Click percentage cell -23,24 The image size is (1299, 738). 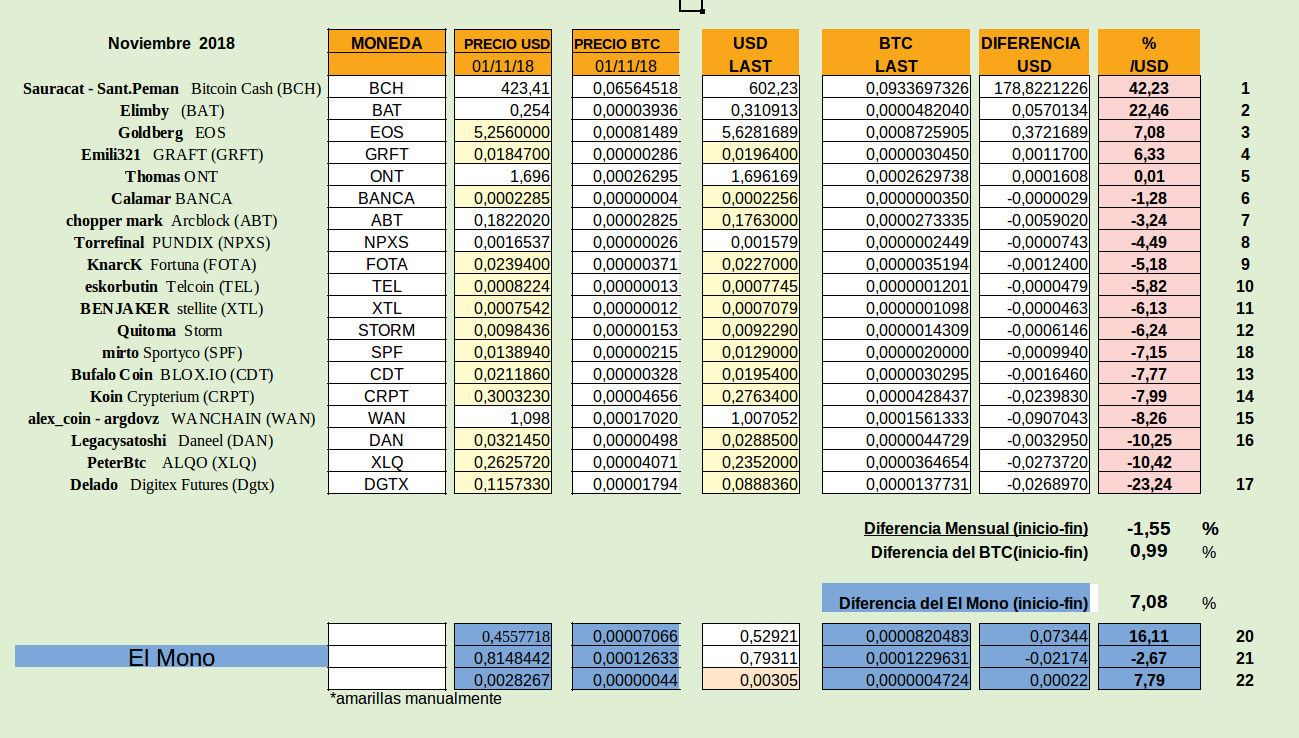tap(1149, 484)
